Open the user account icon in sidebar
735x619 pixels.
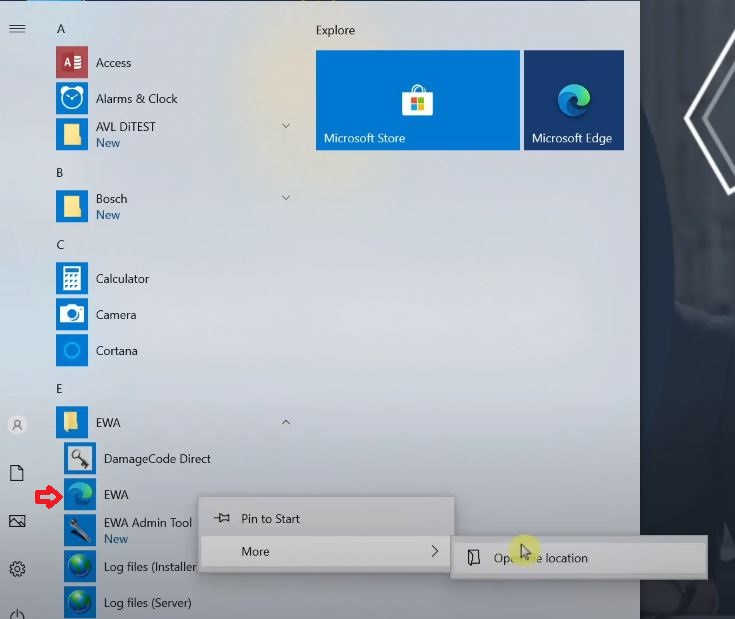17,425
